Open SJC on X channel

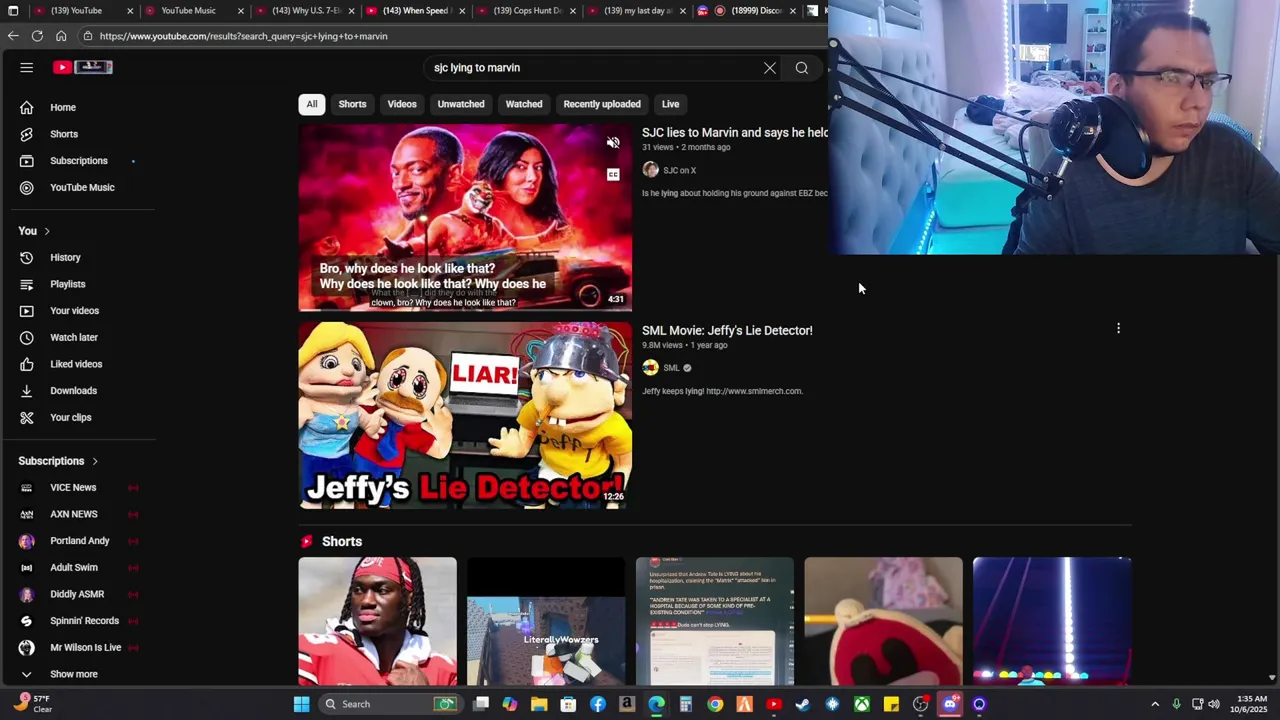click(679, 170)
